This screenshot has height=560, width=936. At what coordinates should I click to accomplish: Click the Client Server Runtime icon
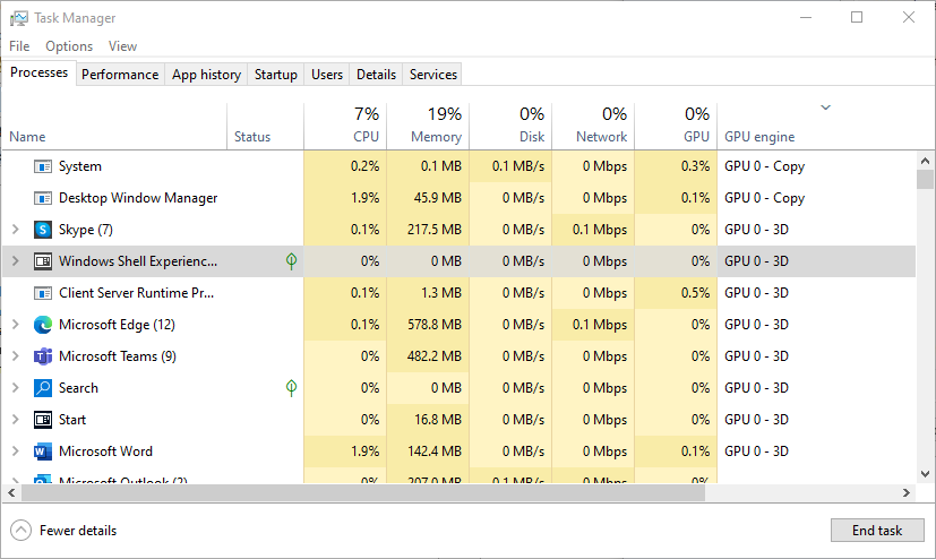[42, 293]
